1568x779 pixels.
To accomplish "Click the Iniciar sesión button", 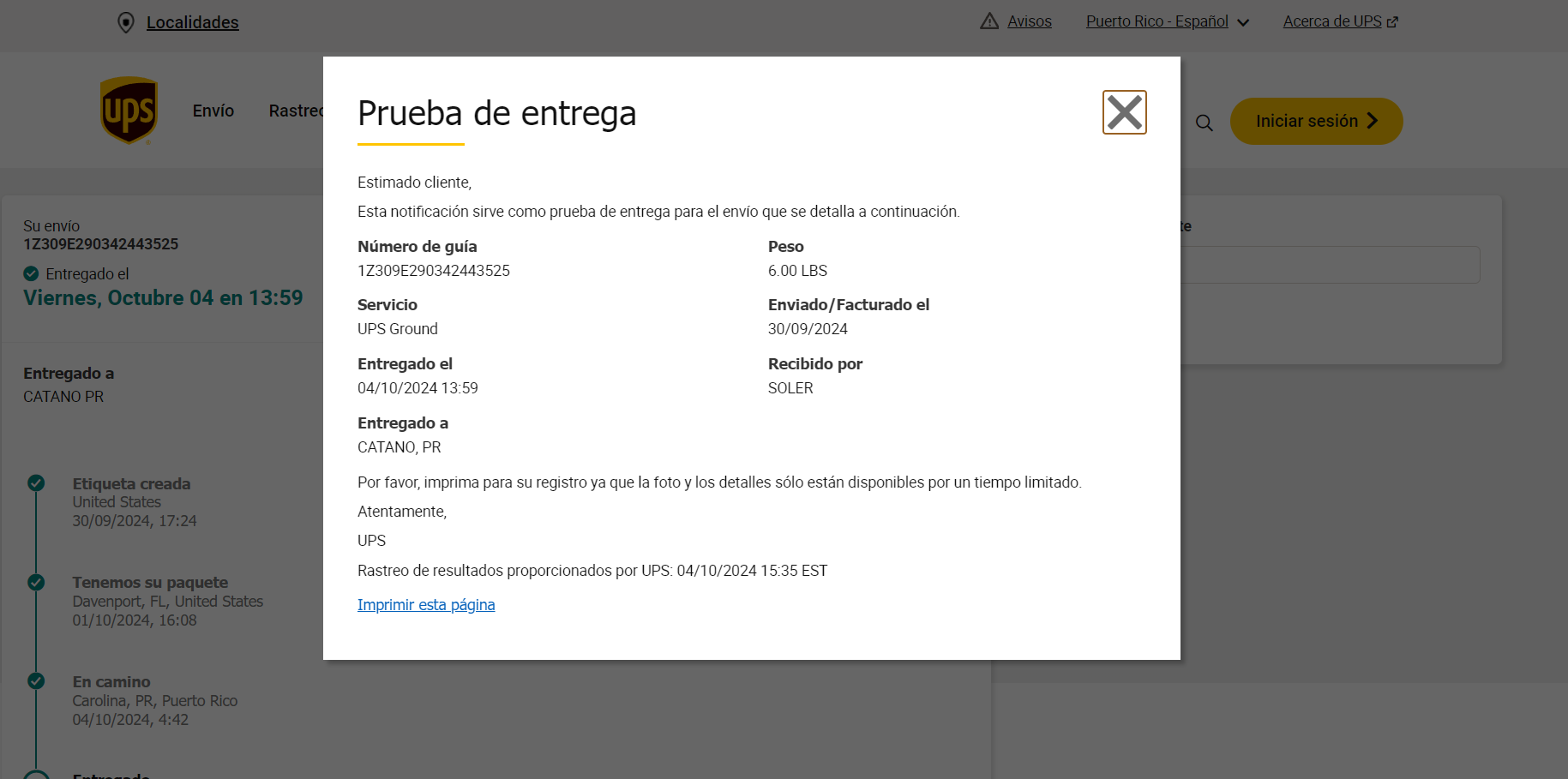I will click(x=1316, y=121).
